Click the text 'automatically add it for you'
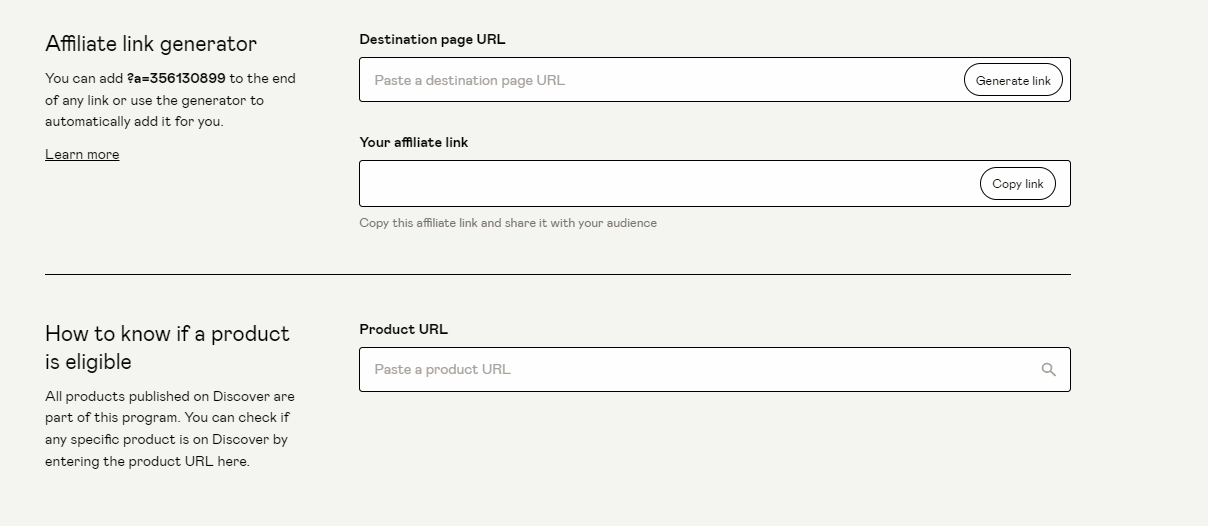Viewport: 1208px width, 526px height. 134,122
